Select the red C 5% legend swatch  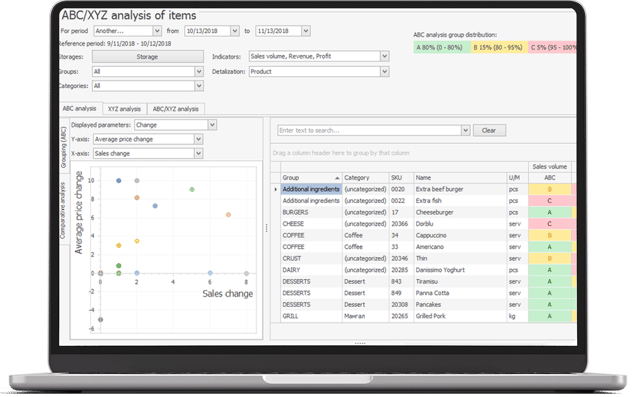[x=552, y=47]
